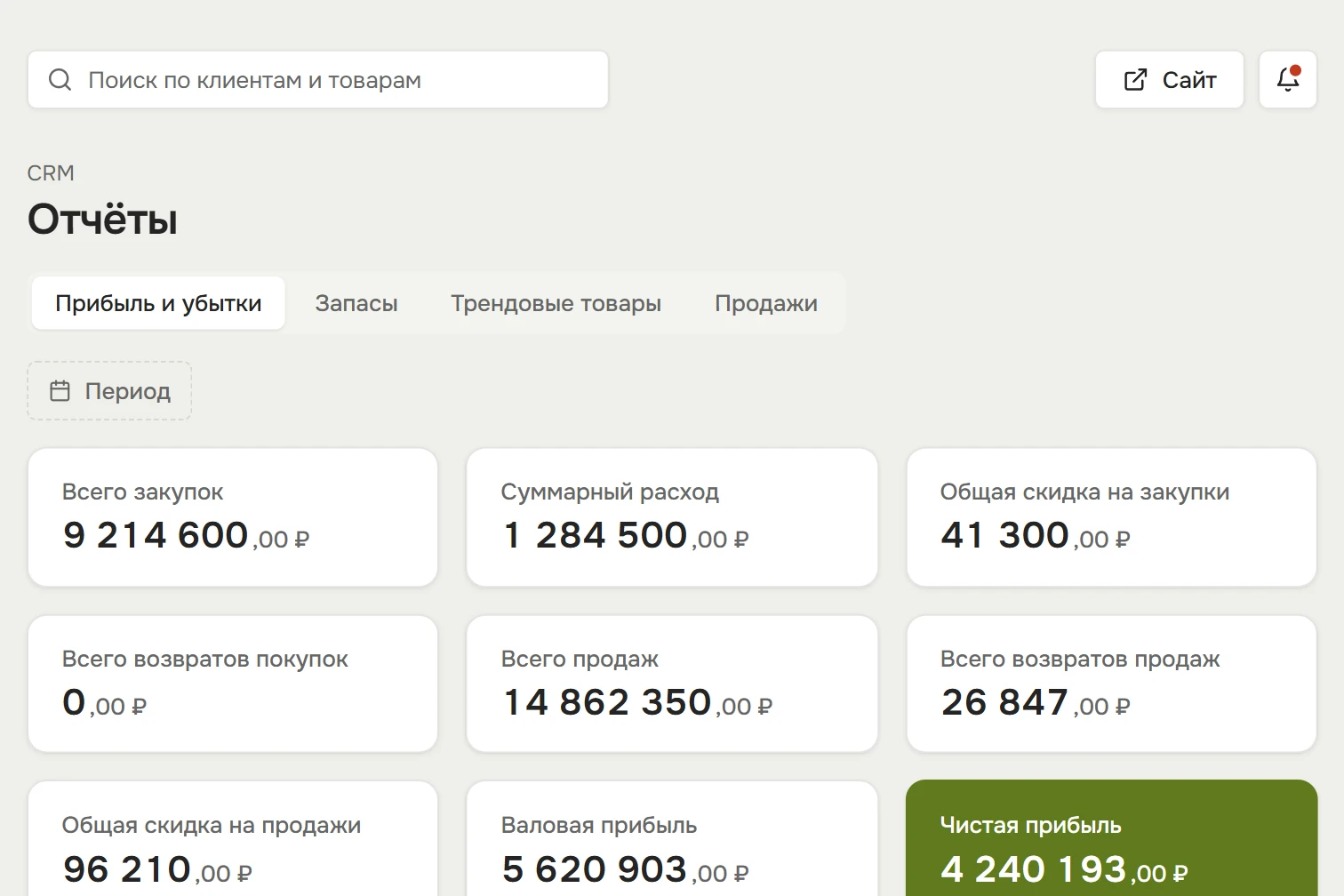This screenshot has height=896, width=1344.
Task: Click the CRM breadcrumb label
Action: pyautogui.click(x=51, y=173)
